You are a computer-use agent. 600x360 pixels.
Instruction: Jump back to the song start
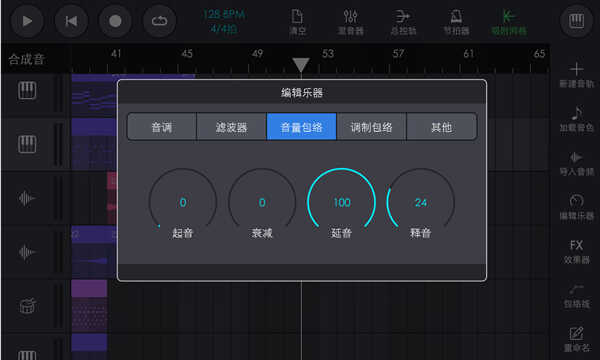pyautogui.click(x=71, y=21)
